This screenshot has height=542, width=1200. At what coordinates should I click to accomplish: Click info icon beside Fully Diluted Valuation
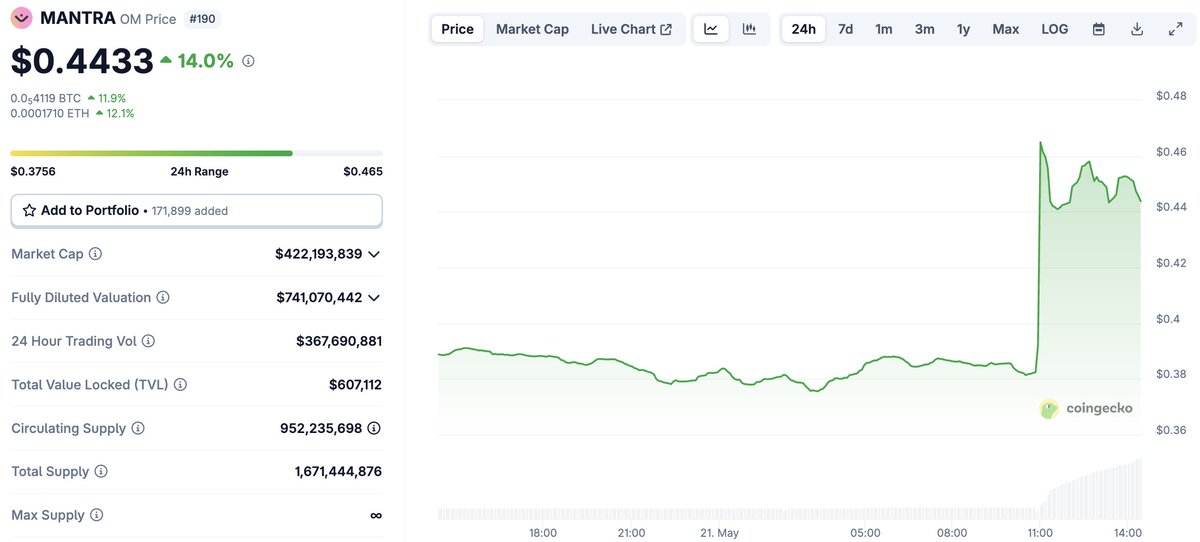coord(163,298)
